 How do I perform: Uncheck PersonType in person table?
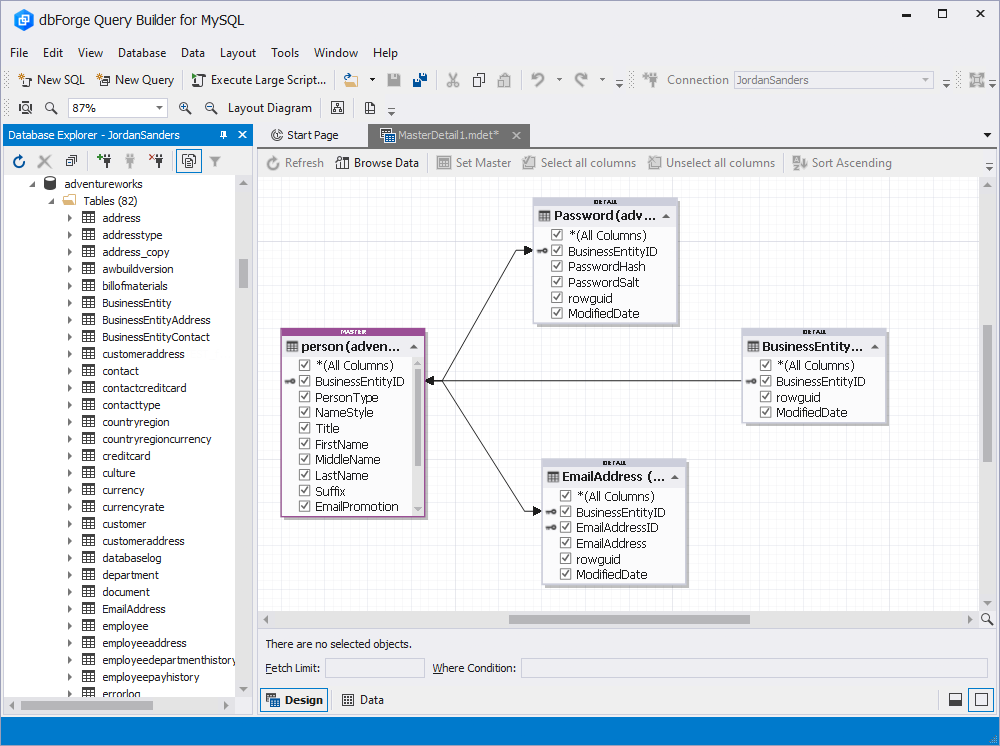(304, 397)
